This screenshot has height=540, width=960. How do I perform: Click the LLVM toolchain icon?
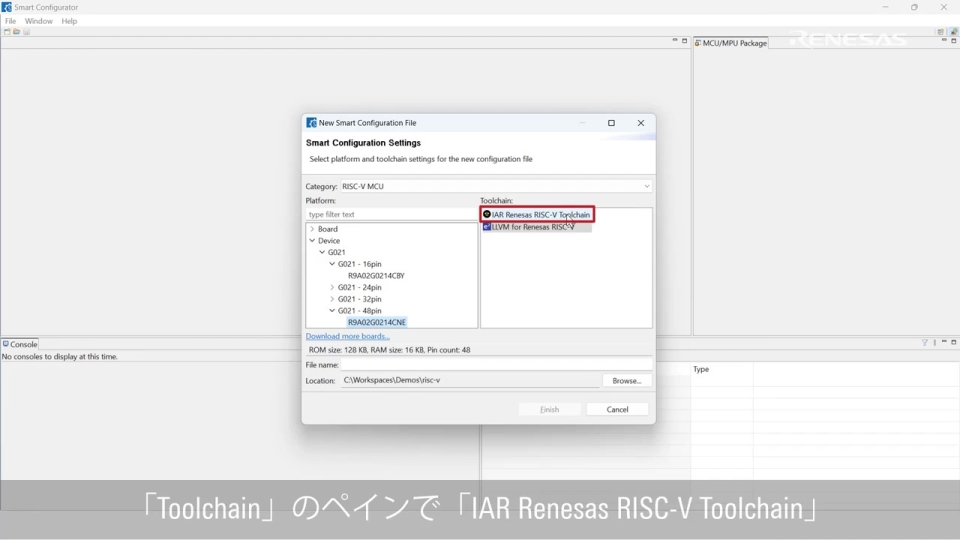(x=487, y=227)
